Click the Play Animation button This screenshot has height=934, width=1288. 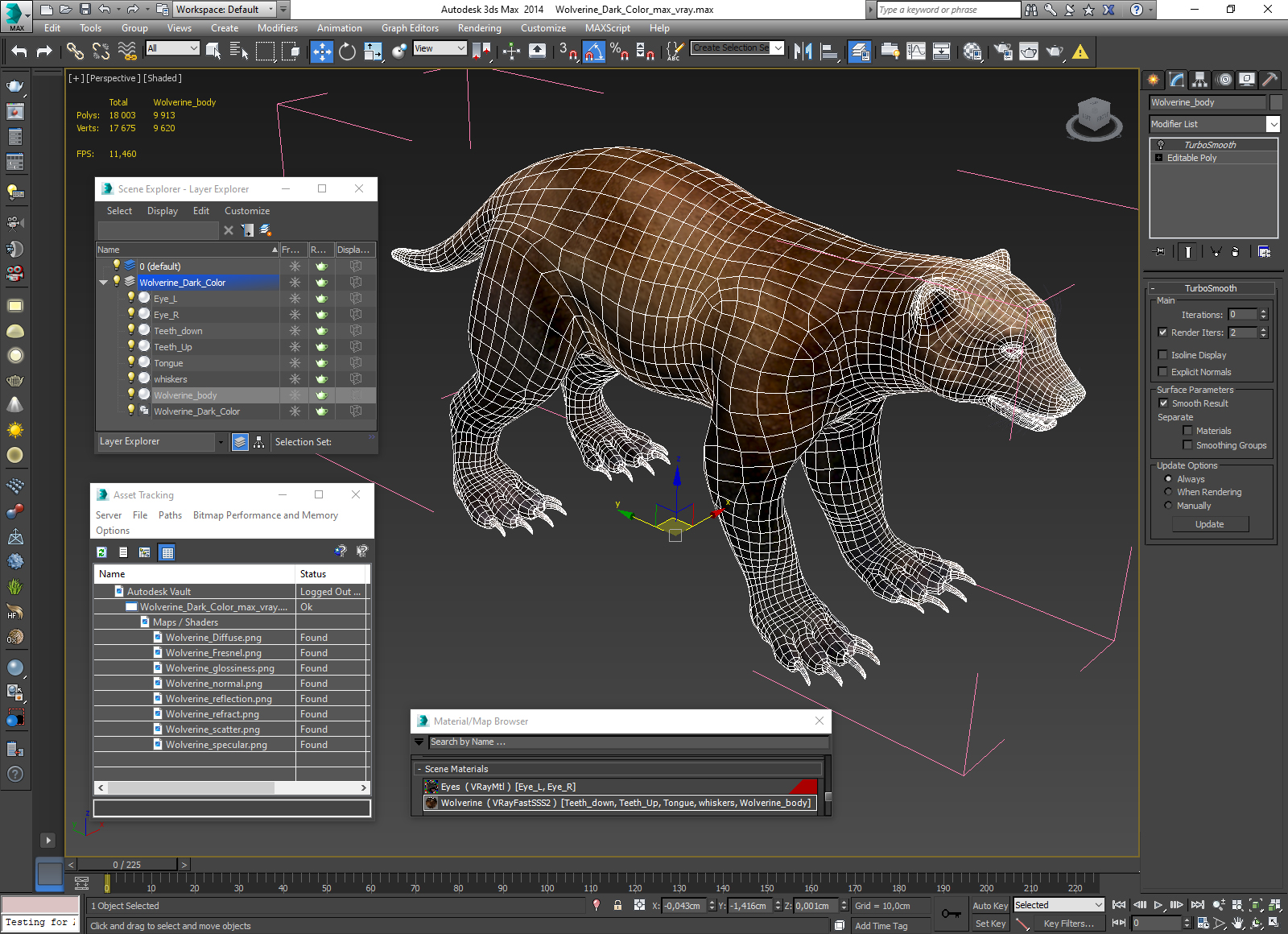(x=1158, y=905)
